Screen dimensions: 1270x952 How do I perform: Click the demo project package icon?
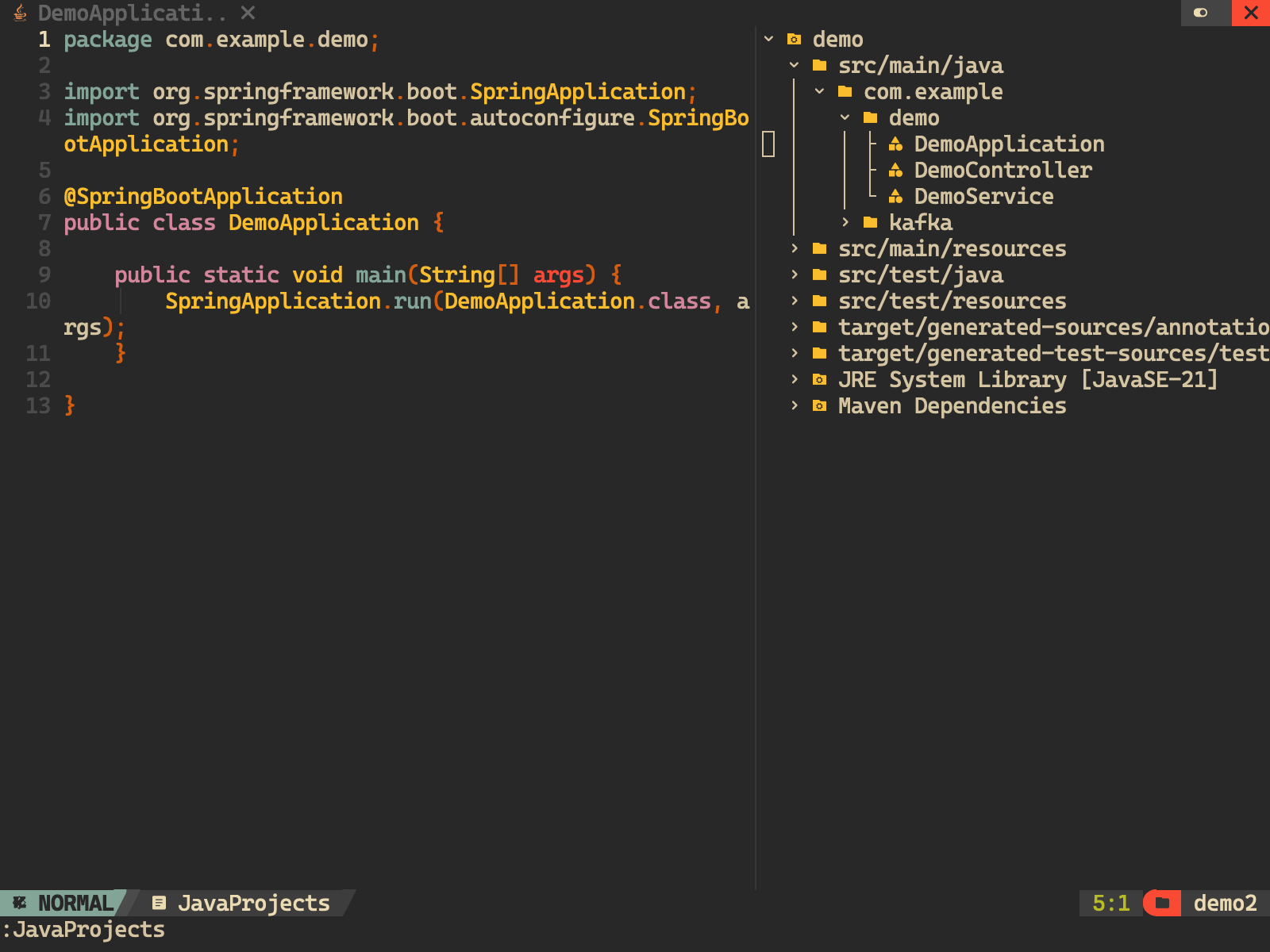pos(794,39)
